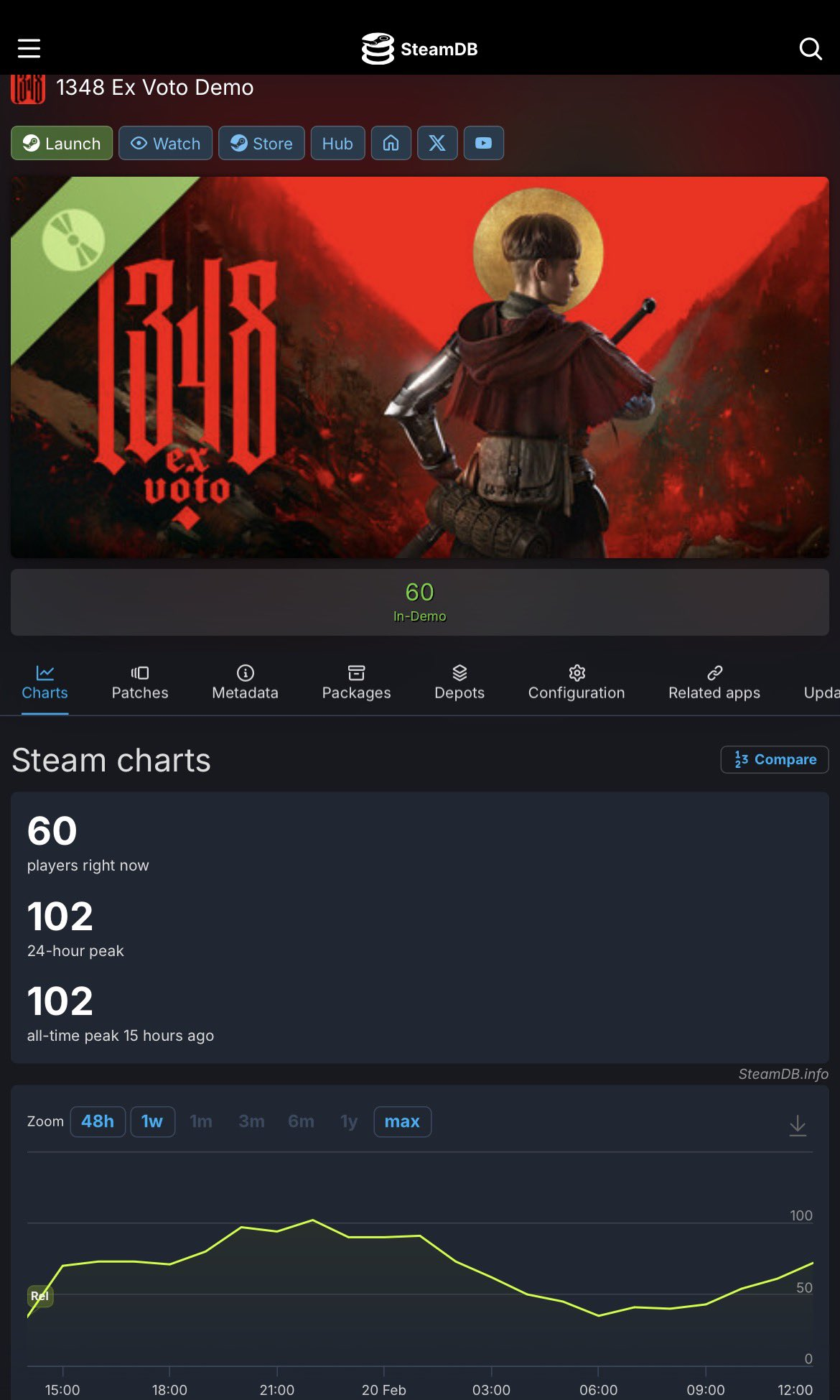Open the community Hub button
Screen dimensions: 840x1400
point(337,143)
